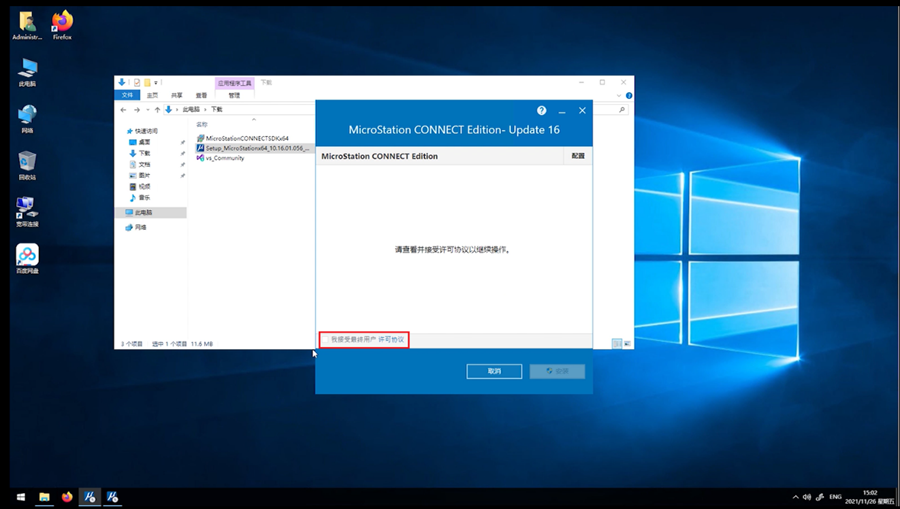This screenshot has width=900, height=509.
Task: Open the 此电脑 desktop icon
Action: coord(27,72)
